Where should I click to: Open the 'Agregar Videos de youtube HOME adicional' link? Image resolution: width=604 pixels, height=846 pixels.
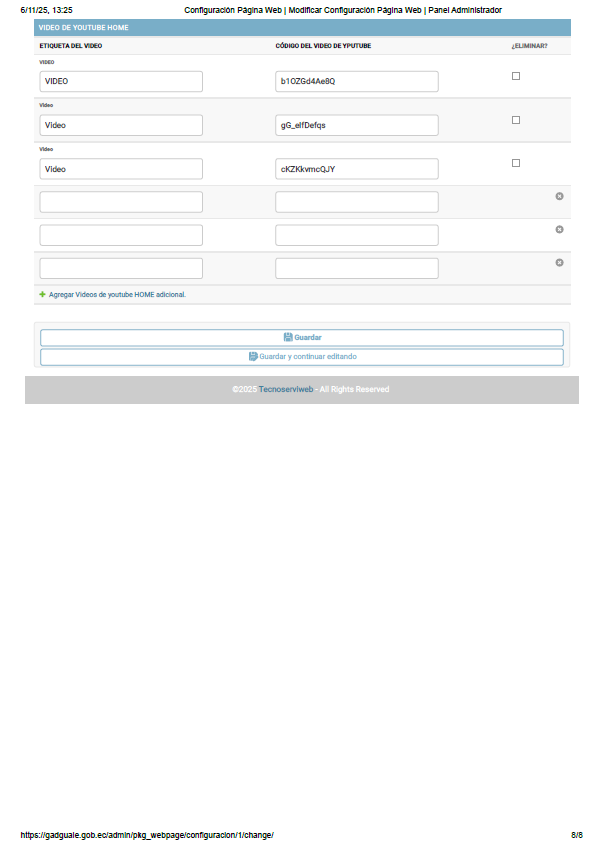coord(117,295)
